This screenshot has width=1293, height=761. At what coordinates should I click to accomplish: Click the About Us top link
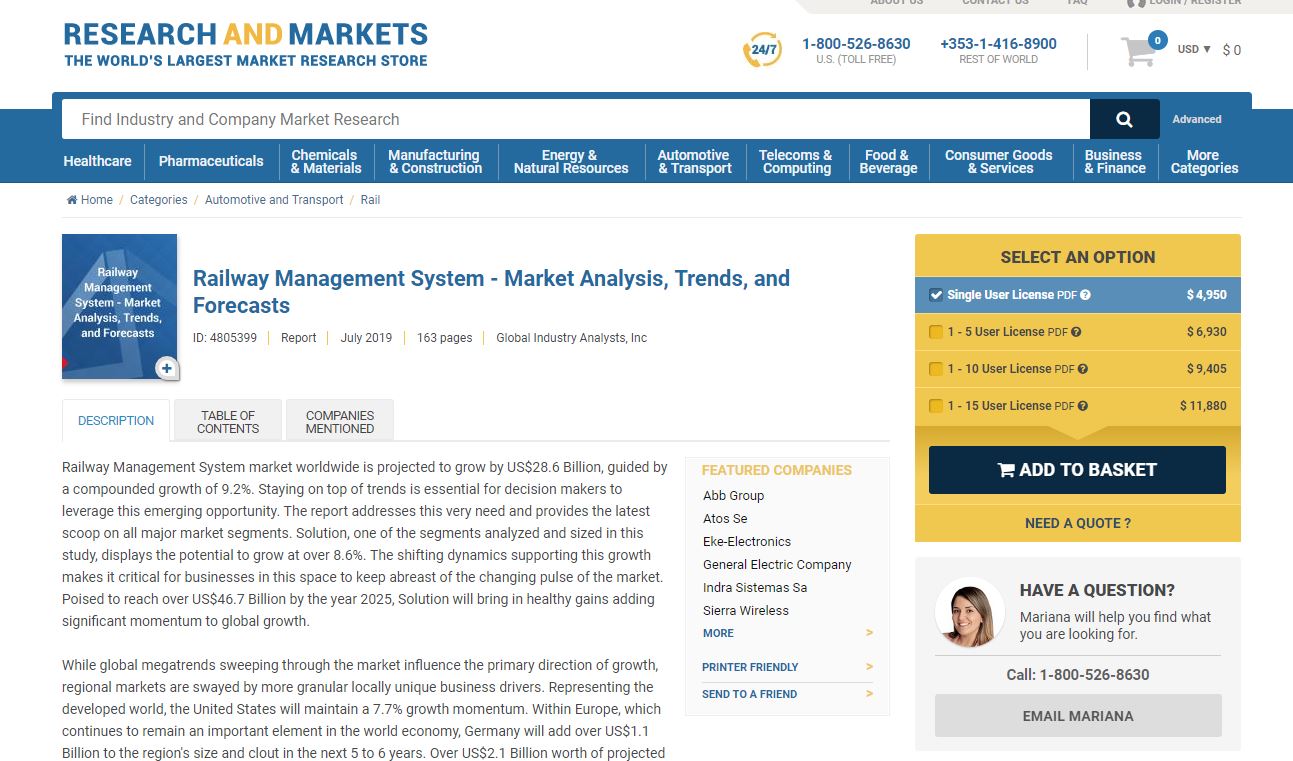[x=897, y=3]
